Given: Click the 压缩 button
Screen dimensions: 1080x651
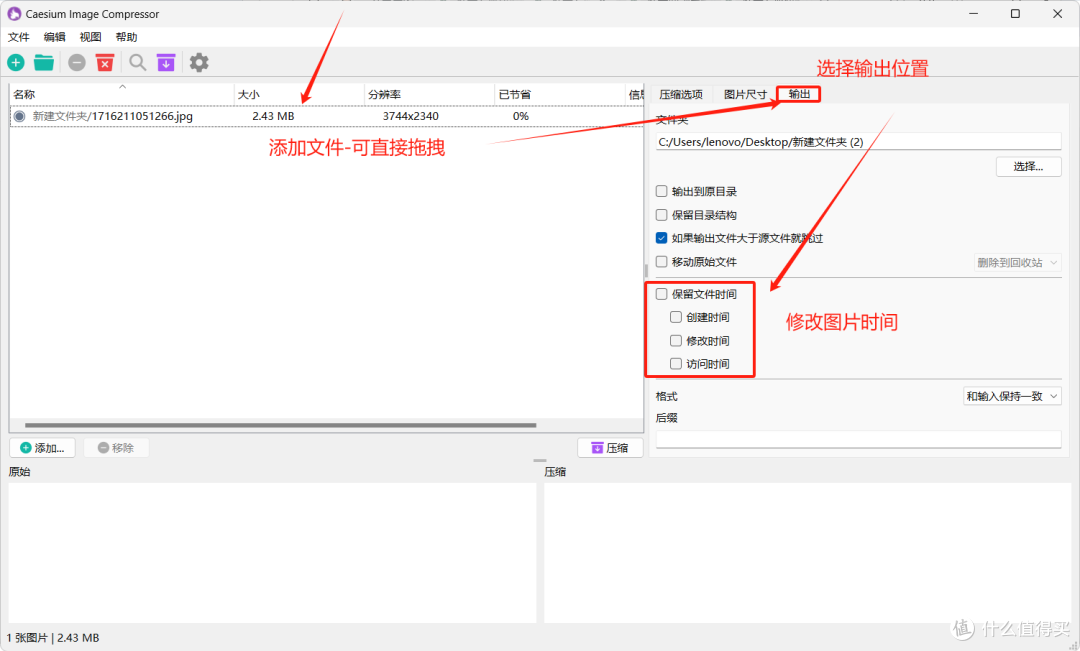Looking at the screenshot, I should [610, 448].
